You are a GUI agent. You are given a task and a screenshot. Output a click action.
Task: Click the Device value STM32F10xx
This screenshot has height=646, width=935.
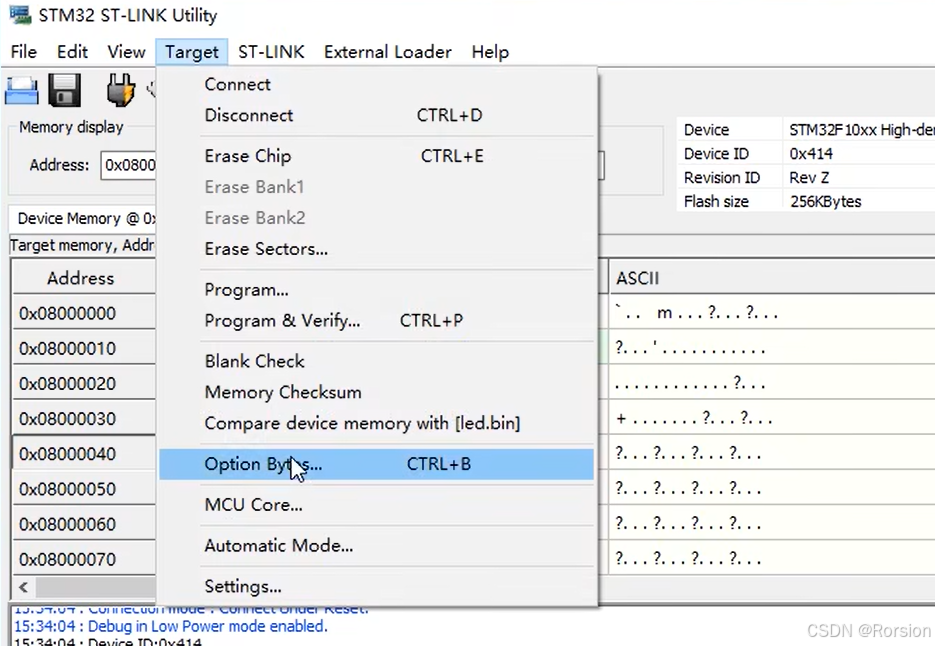862,130
